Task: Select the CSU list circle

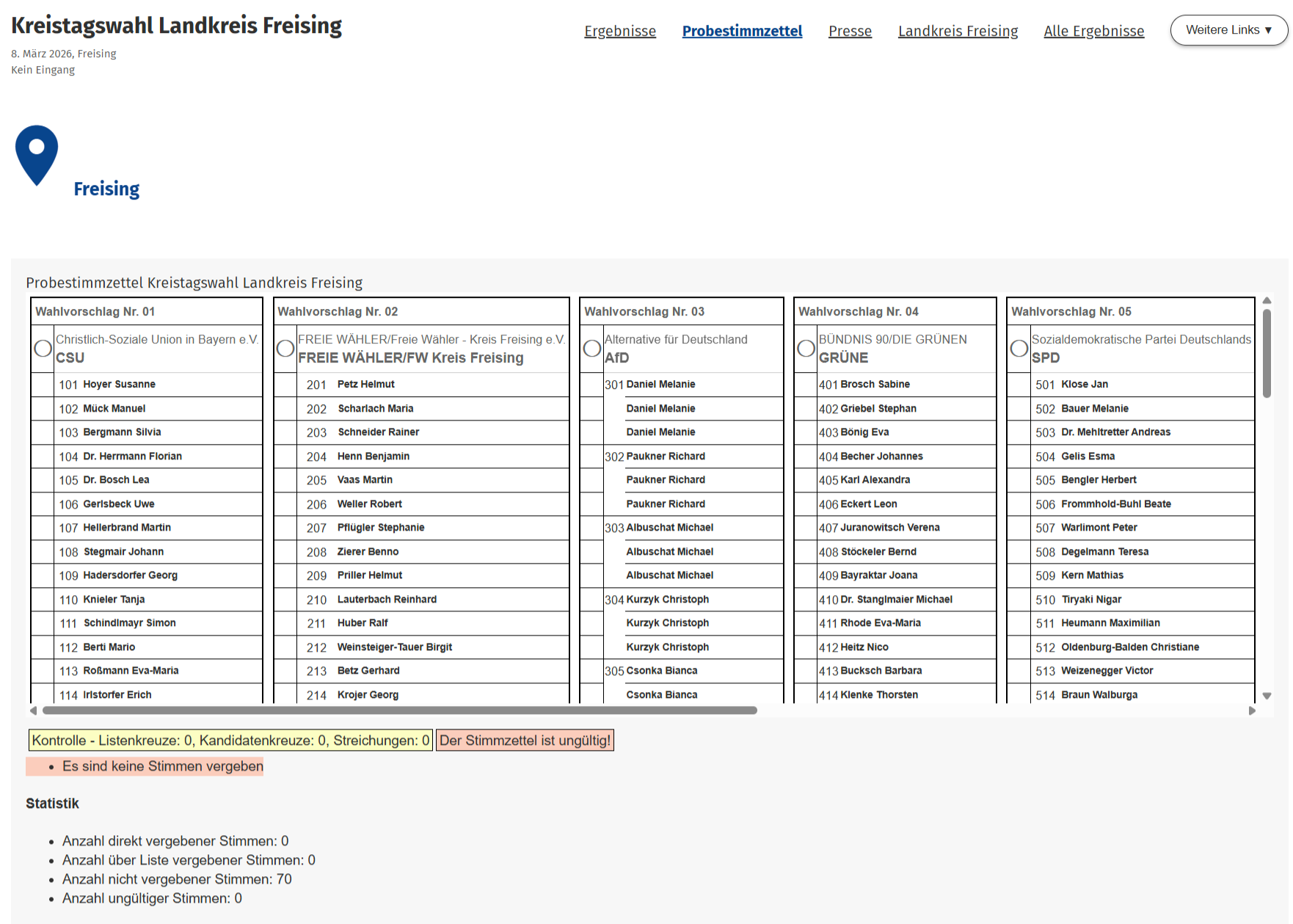Action: tap(43, 348)
